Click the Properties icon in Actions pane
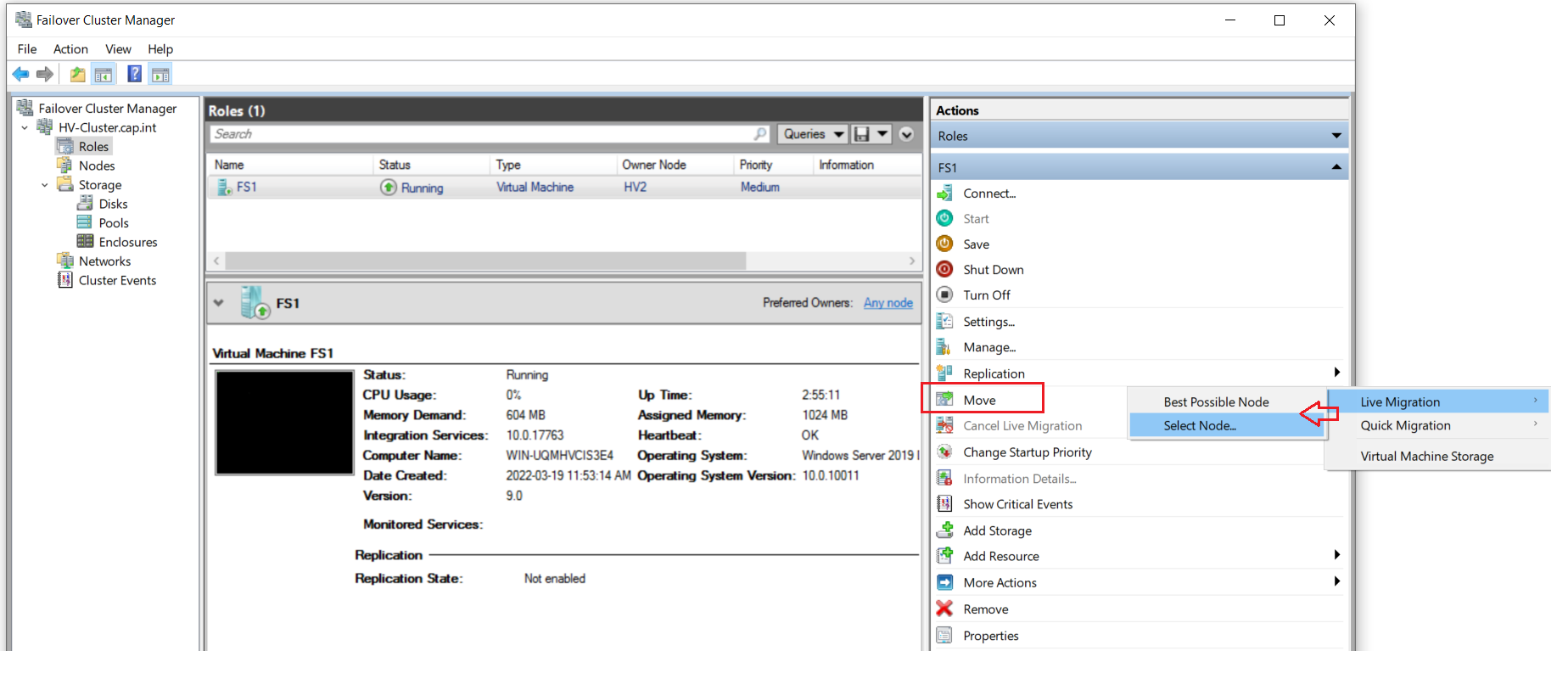This screenshot has height=679, width=1568. (x=944, y=635)
